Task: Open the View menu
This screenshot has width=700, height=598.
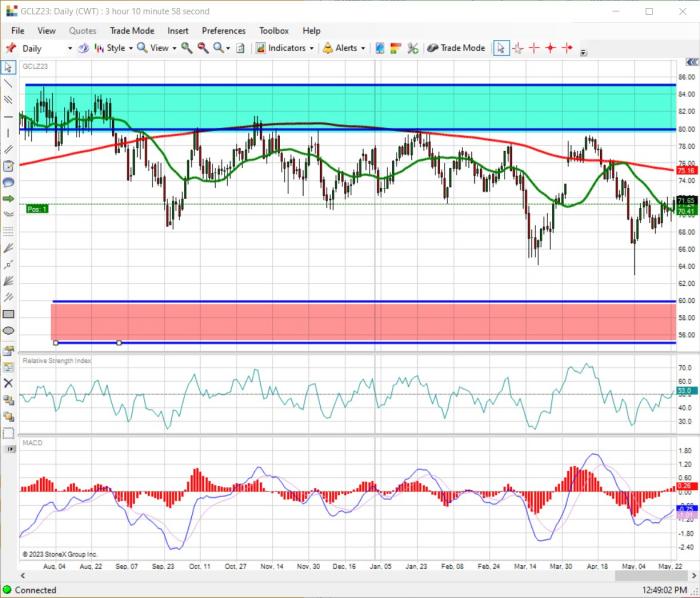Action: tap(46, 31)
